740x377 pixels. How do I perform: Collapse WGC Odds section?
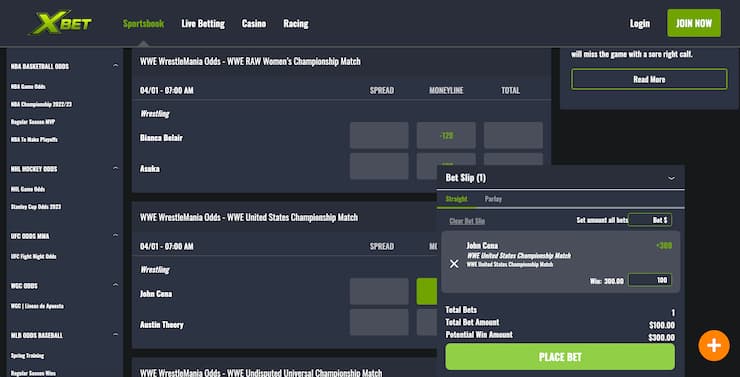116,285
